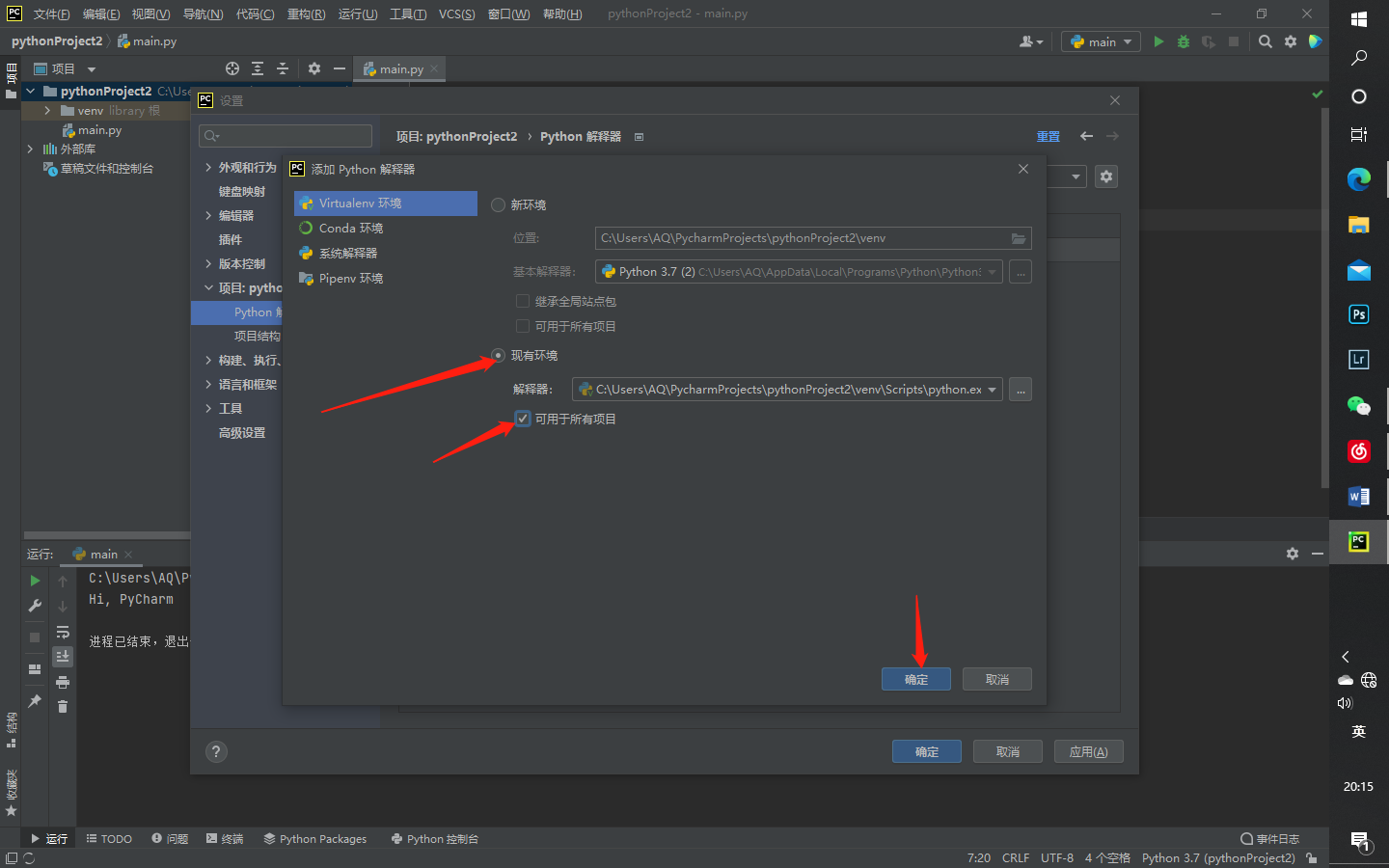Click Windows Start button
The height and width of the screenshot is (868, 1389).
point(1359,19)
